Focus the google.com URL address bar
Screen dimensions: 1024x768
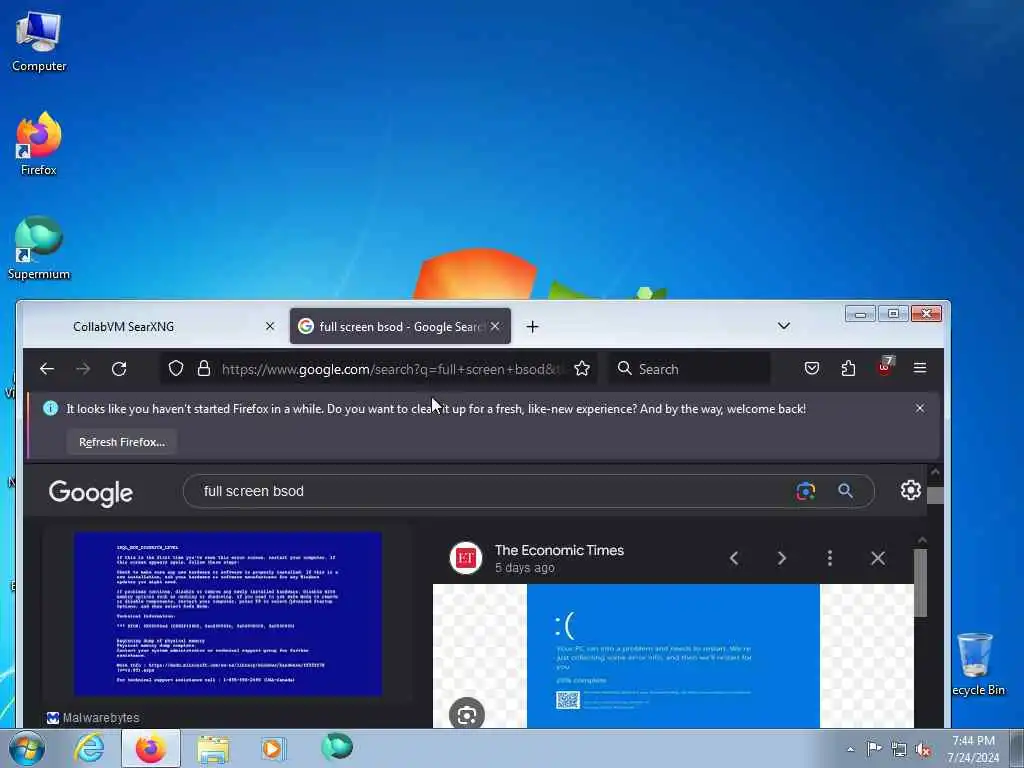click(x=392, y=369)
